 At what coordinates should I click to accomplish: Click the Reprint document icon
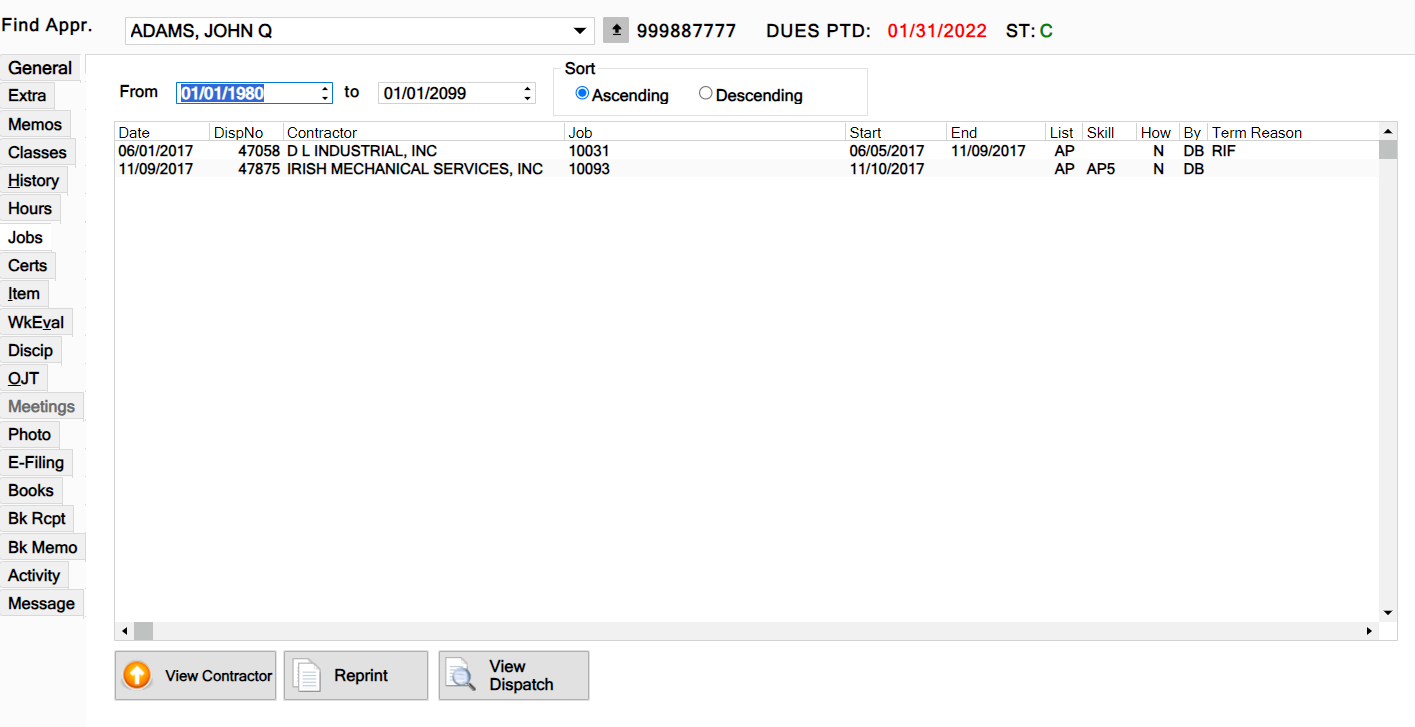[307, 676]
